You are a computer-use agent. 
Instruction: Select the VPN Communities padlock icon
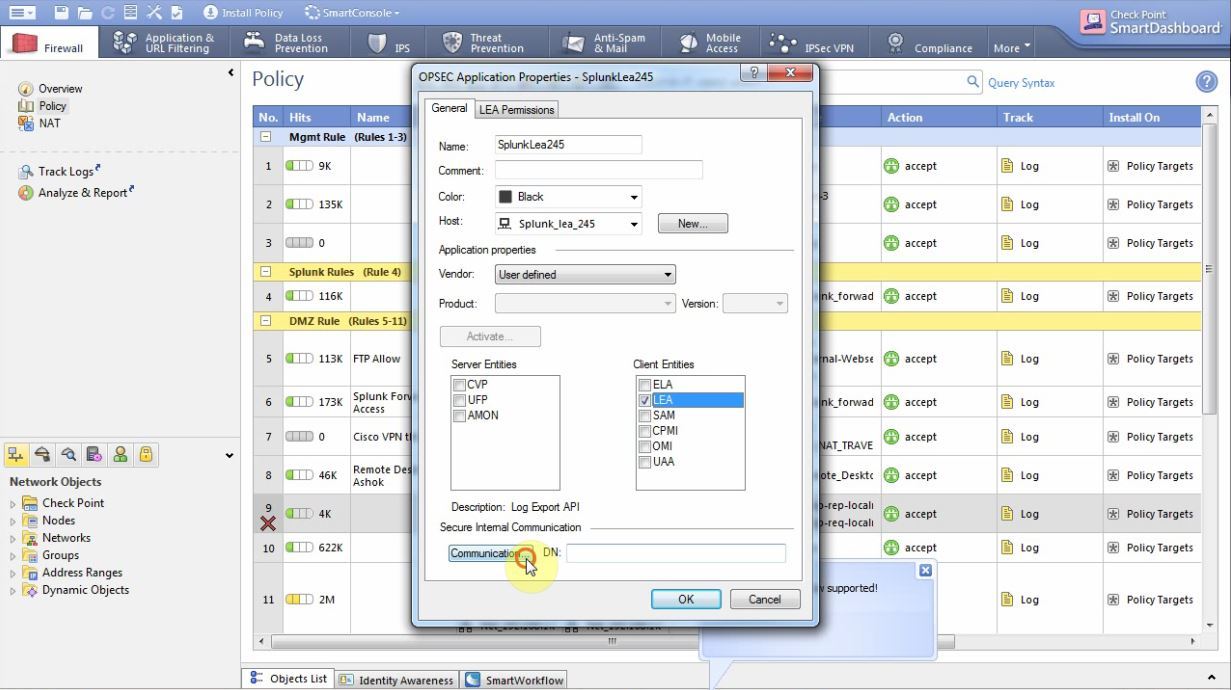click(x=145, y=453)
